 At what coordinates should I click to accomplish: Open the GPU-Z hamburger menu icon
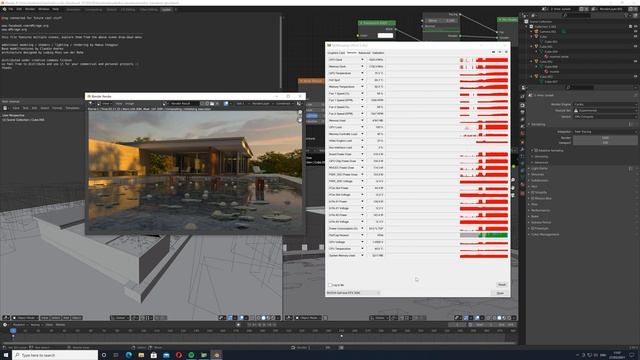[506, 52]
